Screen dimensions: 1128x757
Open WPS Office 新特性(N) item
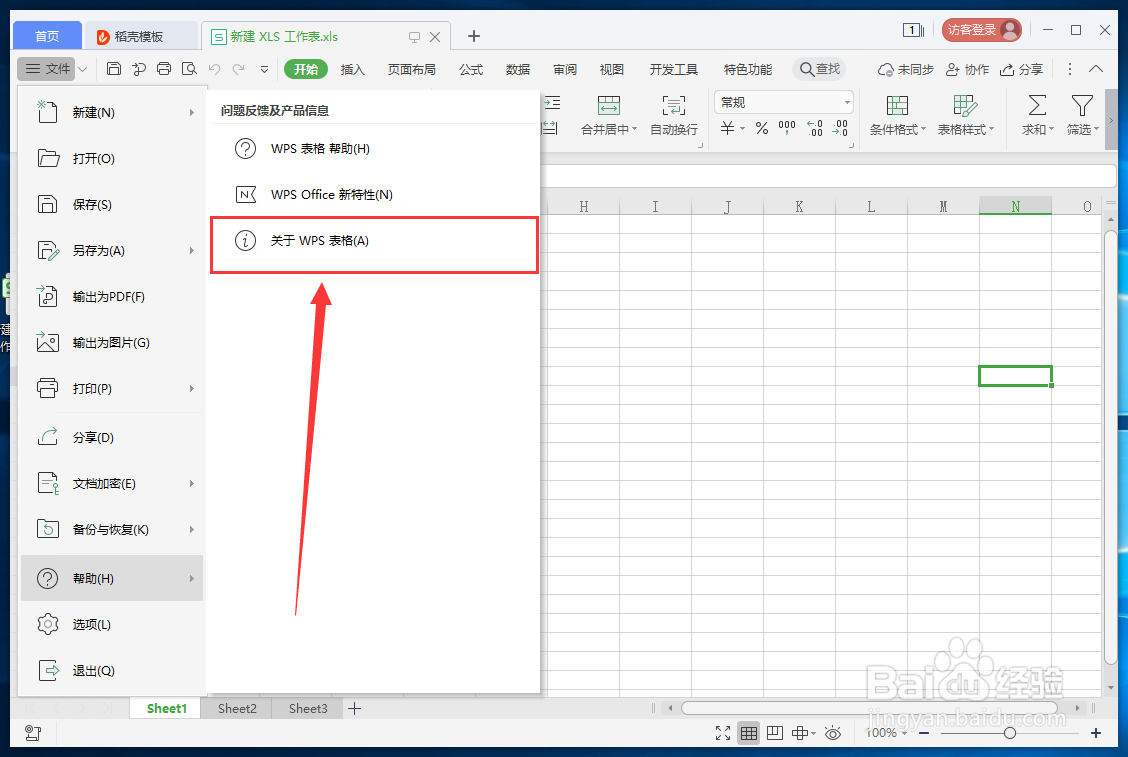click(x=374, y=194)
